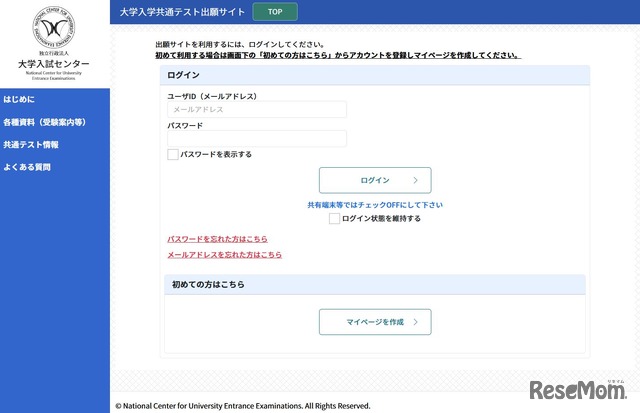Screen dimensions: 640x413
Task: Click 共有端末等ではチェックOFFにして下さい text
Action: point(375,205)
